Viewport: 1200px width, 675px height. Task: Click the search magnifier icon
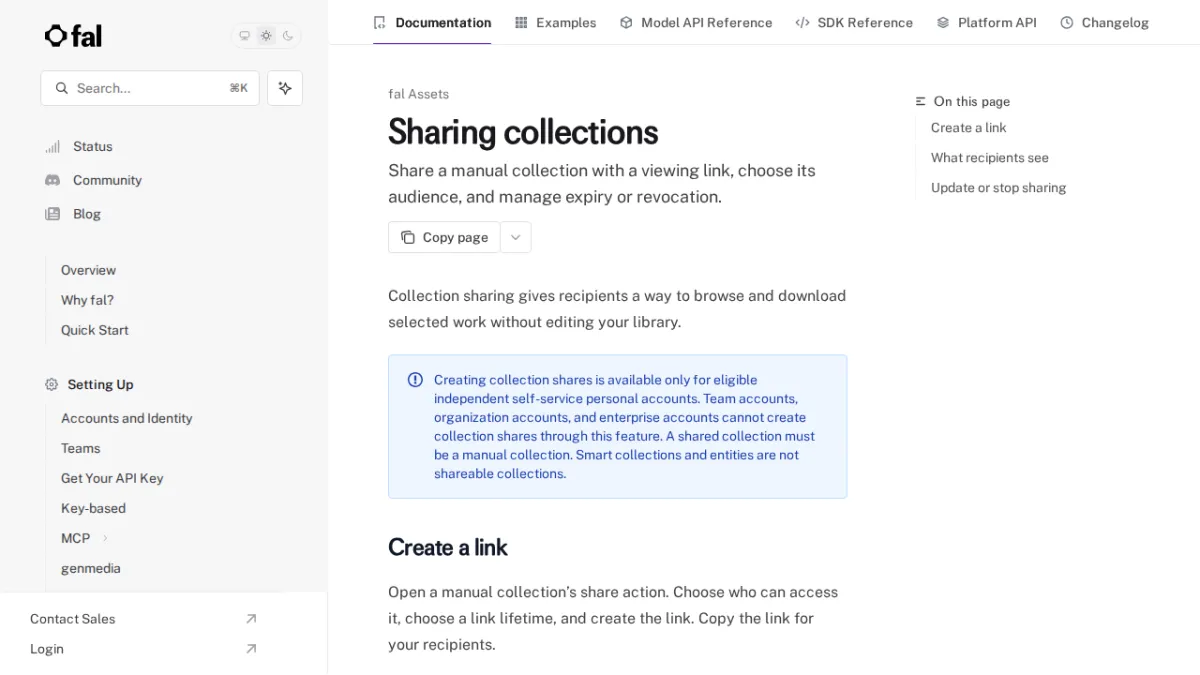coord(62,88)
